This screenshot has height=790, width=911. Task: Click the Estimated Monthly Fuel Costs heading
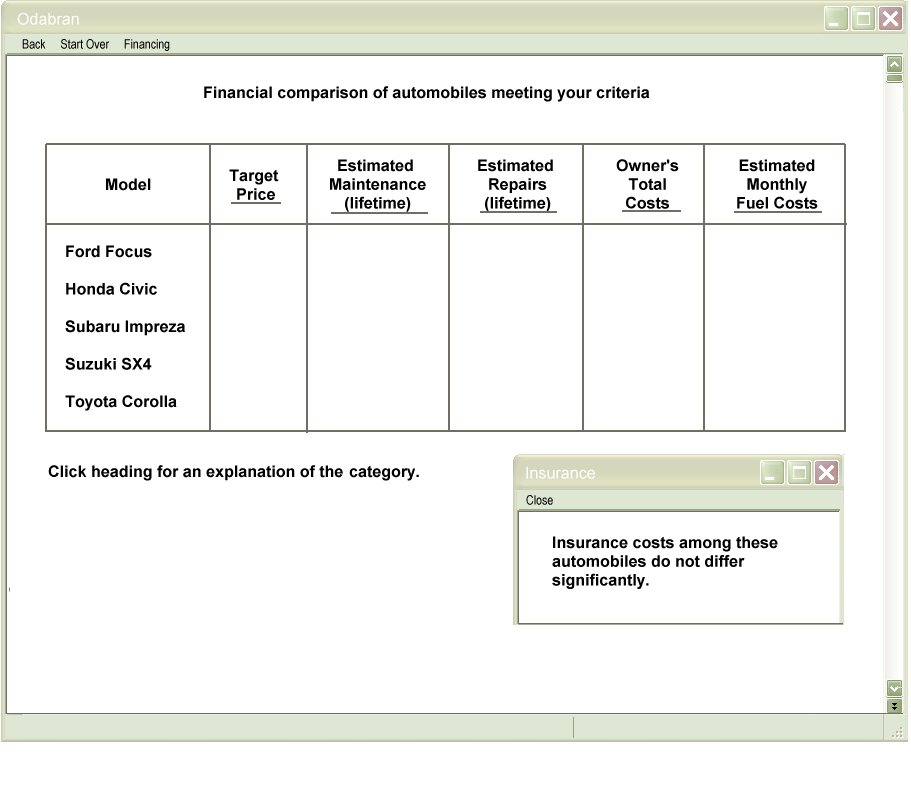tap(777, 184)
